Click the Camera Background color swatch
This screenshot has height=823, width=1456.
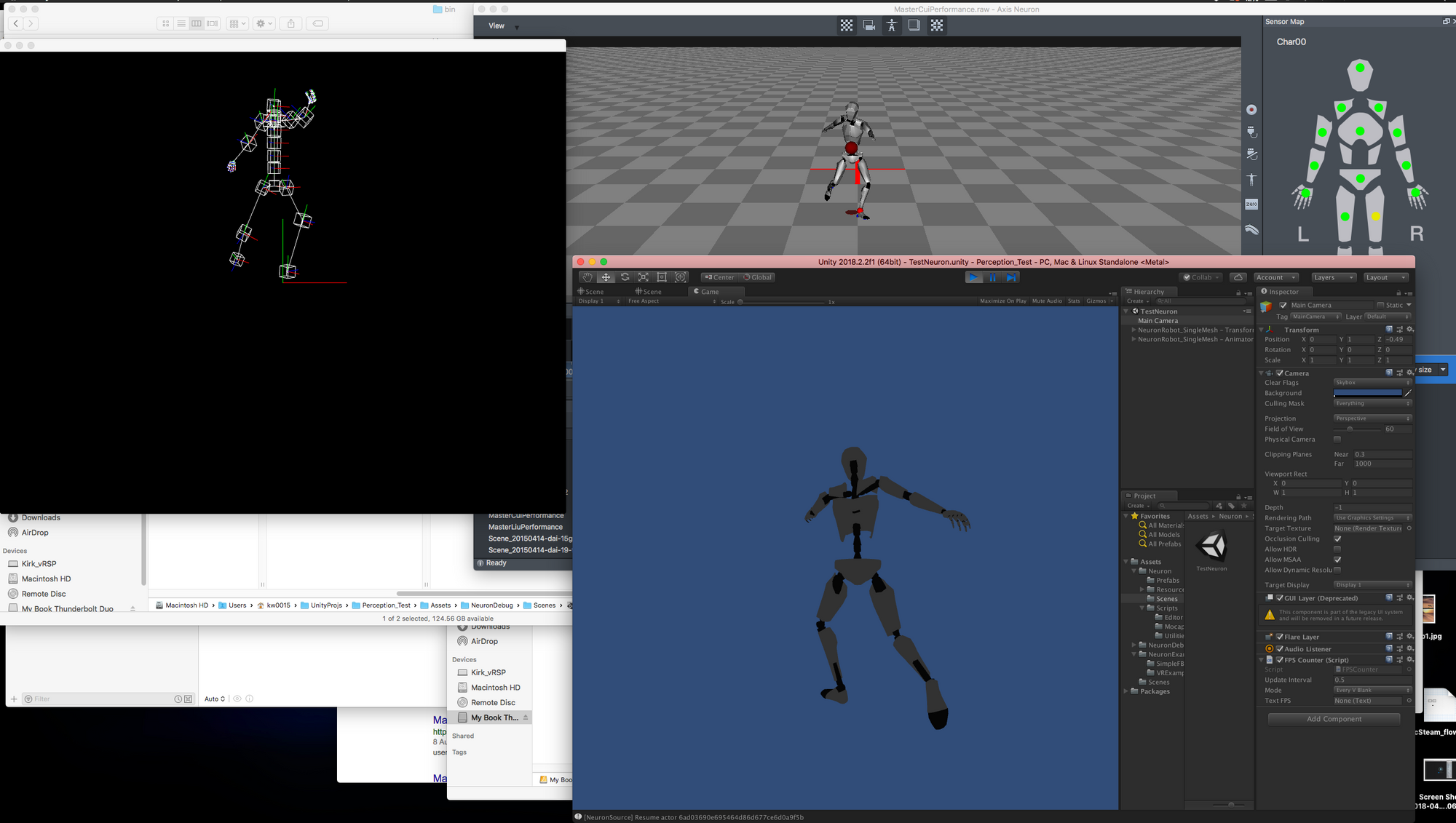click(x=1367, y=393)
